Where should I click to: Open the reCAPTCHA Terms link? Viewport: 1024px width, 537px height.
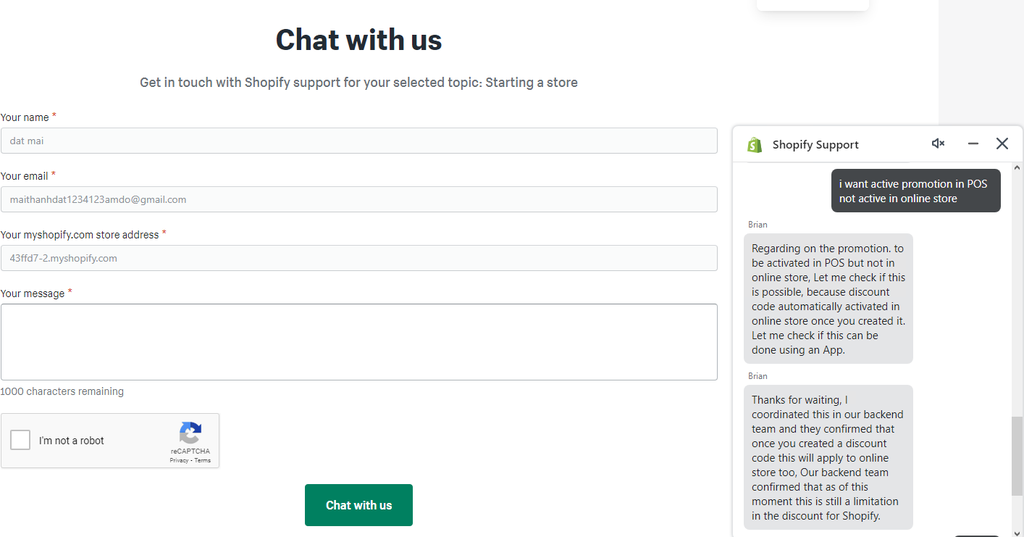pos(203,460)
